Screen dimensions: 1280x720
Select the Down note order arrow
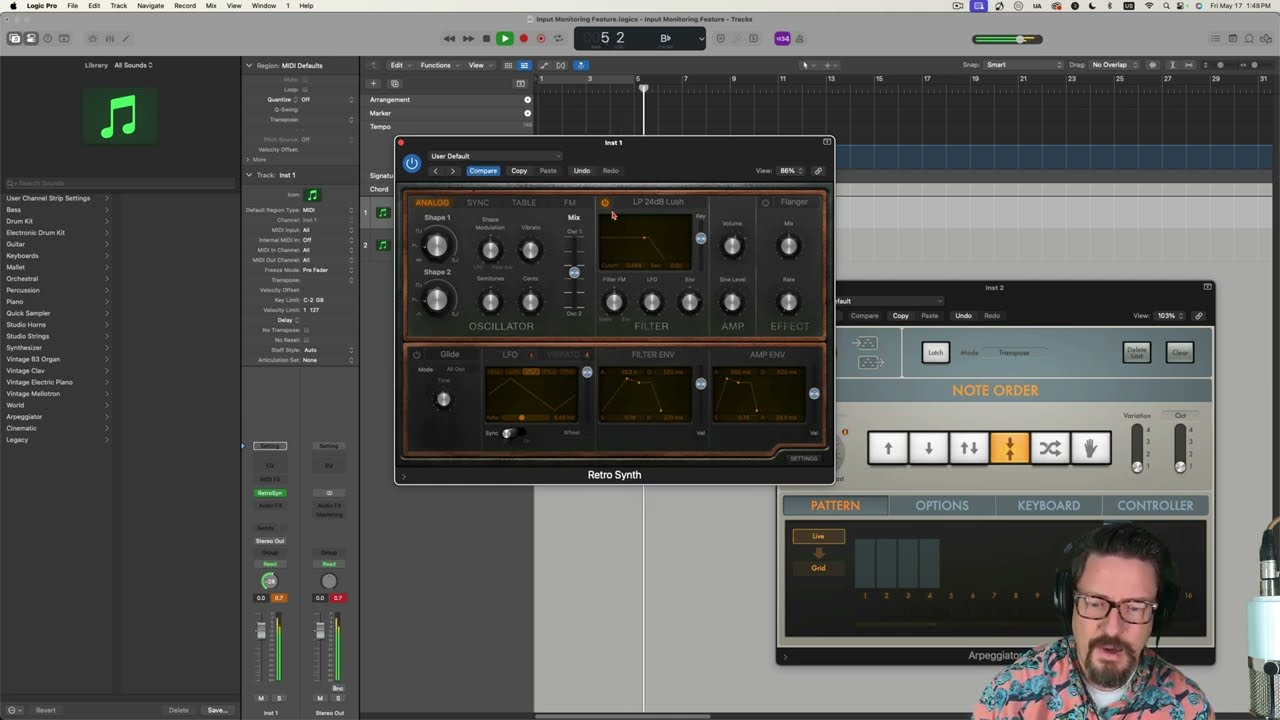tap(928, 448)
